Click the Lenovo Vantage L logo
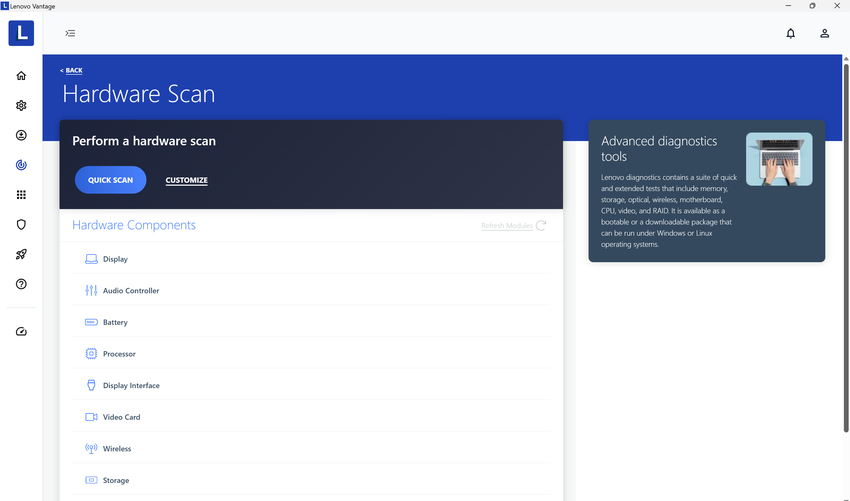 click(21, 33)
